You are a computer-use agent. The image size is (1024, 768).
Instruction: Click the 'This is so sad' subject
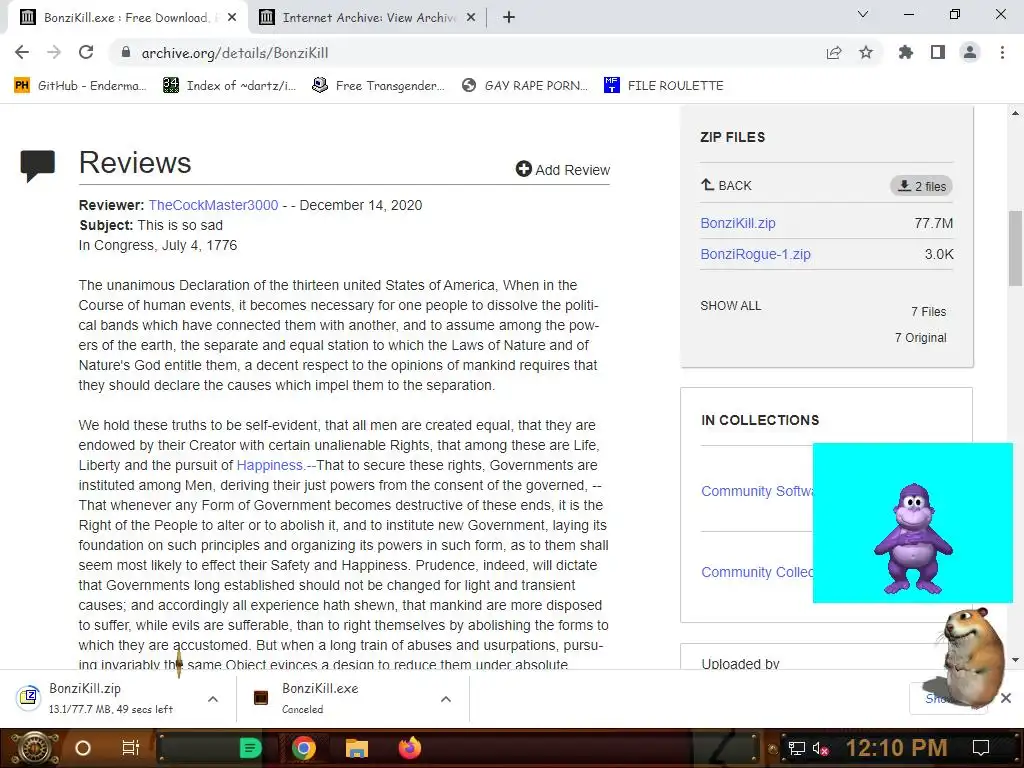pos(180,225)
